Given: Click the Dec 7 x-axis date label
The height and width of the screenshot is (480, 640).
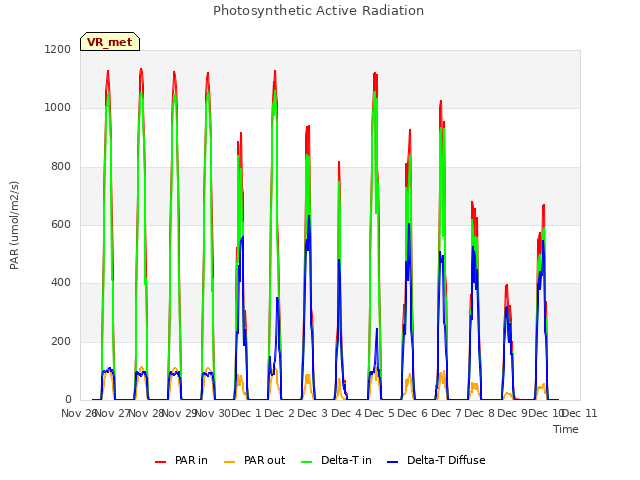Looking at the screenshot, I should pyautogui.click(x=447, y=413).
